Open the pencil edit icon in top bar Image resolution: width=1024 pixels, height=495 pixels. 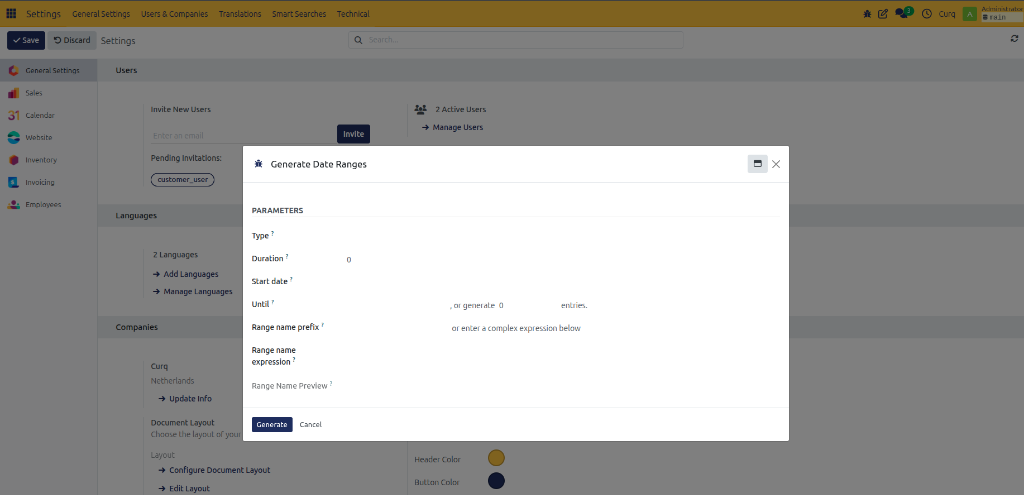point(883,14)
